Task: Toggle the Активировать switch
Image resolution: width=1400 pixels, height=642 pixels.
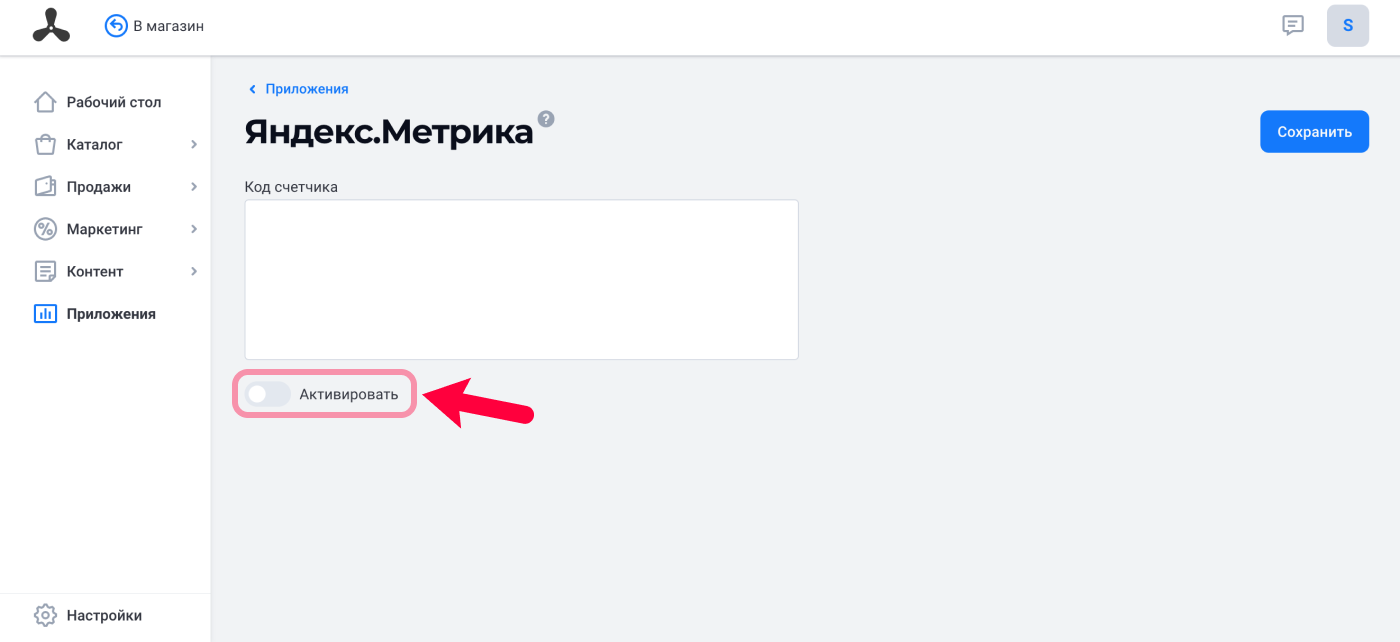Action: pos(268,394)
